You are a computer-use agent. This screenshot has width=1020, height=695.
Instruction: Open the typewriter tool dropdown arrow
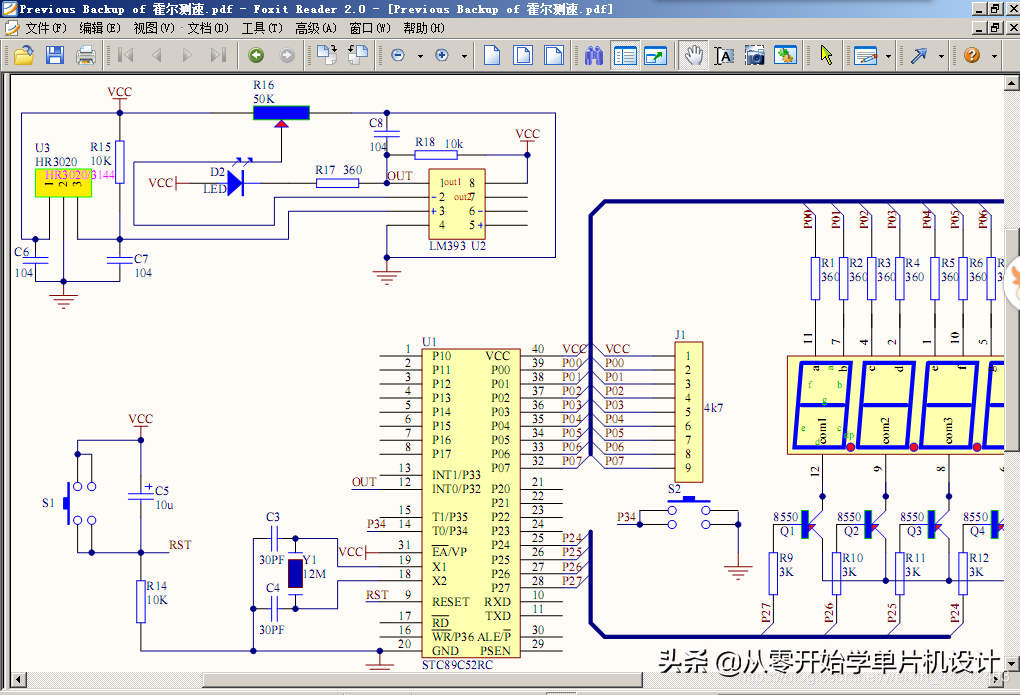pyautogui.click(x=888, y=56)
